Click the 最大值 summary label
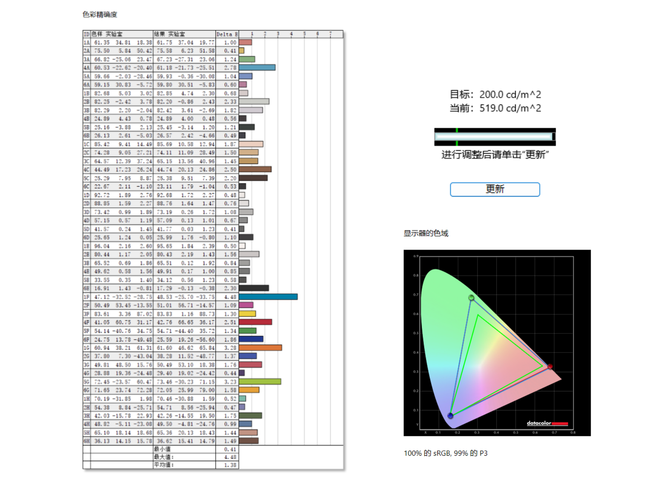Screen dimensions: 670x493 (164, 457)
